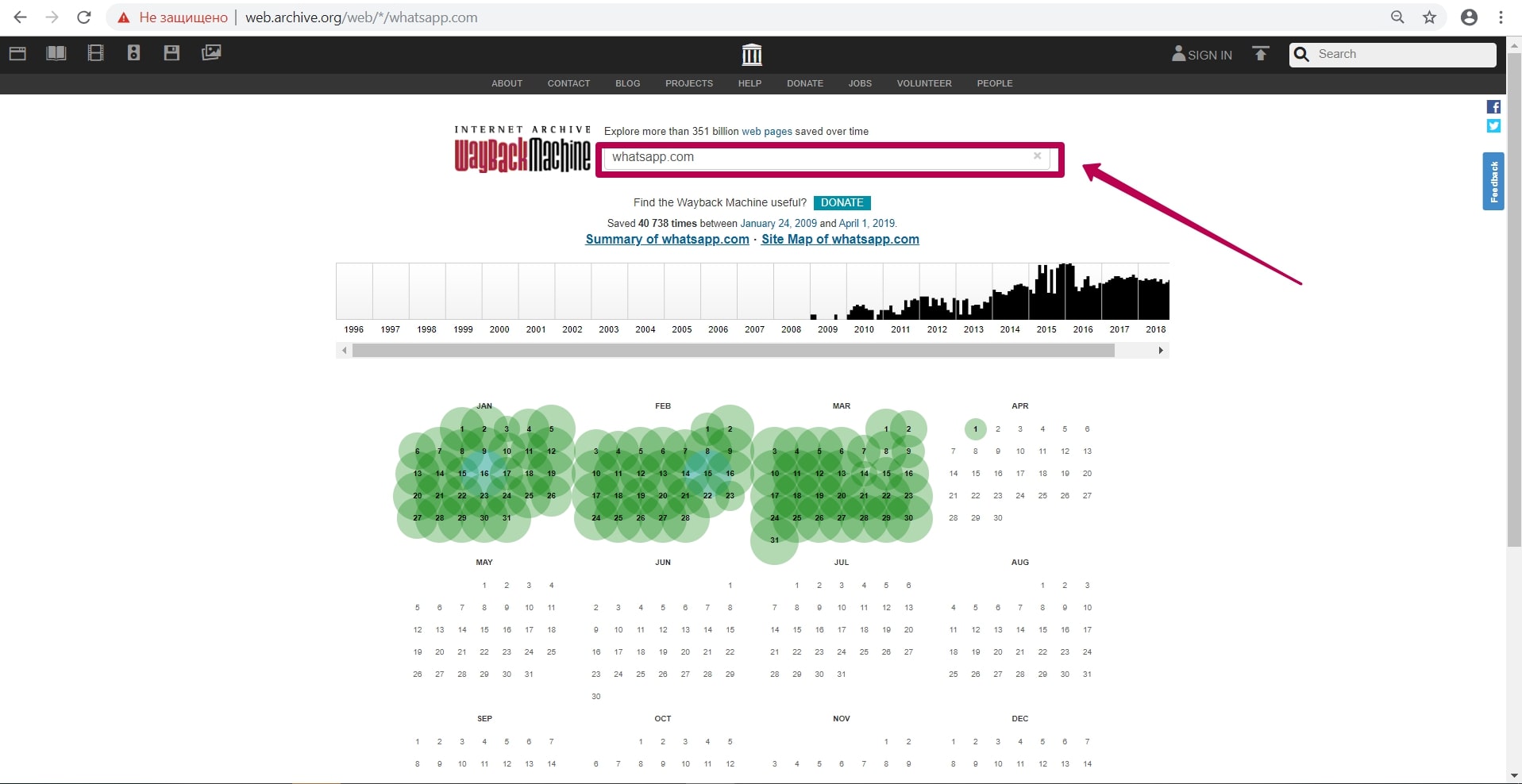Open Site Map of whatsapp.com link

point(840,240)
